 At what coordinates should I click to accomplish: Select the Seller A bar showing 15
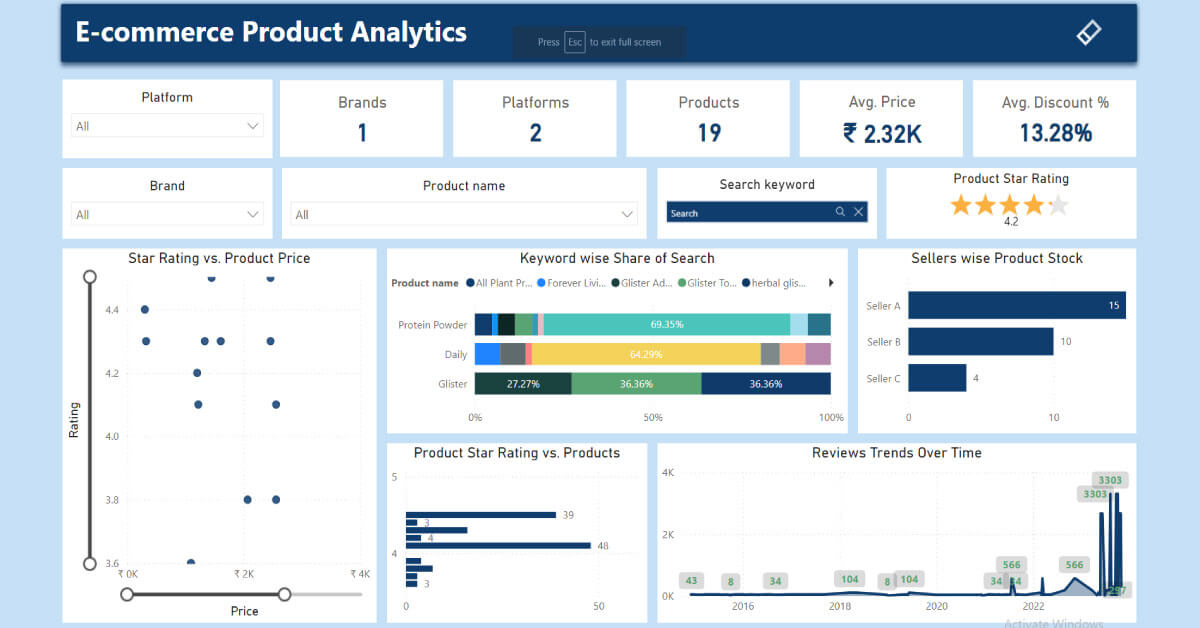point(1015,305)
